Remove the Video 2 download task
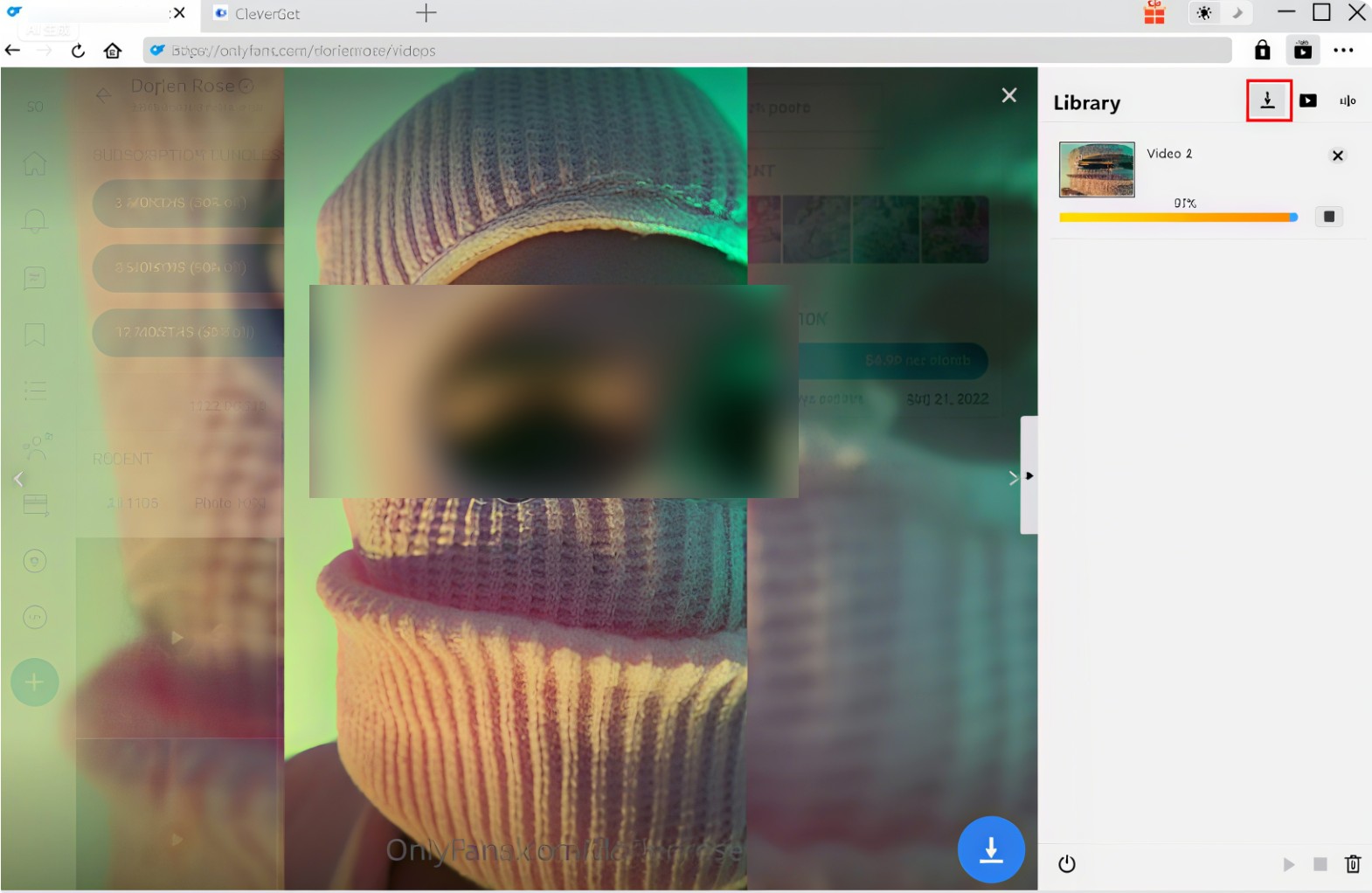The image size is (1372, 893). pyautogui.click(x=1337, y=156)
